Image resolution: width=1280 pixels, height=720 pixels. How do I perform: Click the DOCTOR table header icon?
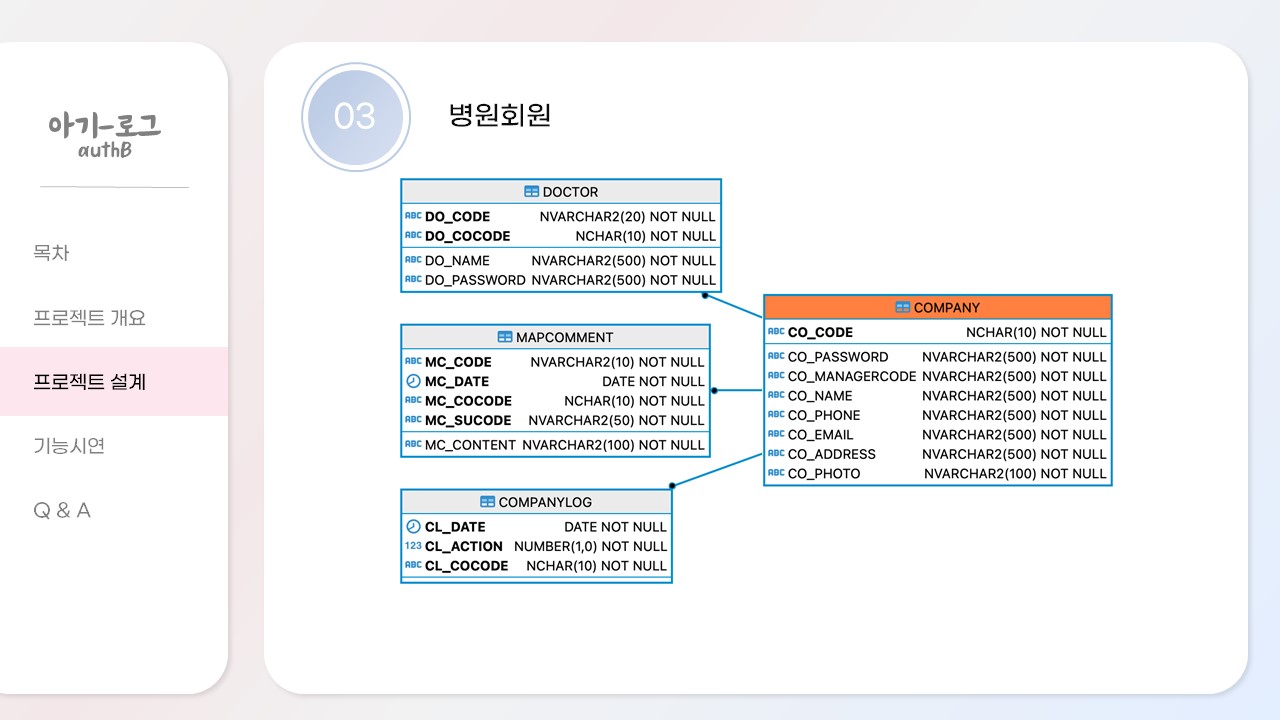(x=531, y=192)
